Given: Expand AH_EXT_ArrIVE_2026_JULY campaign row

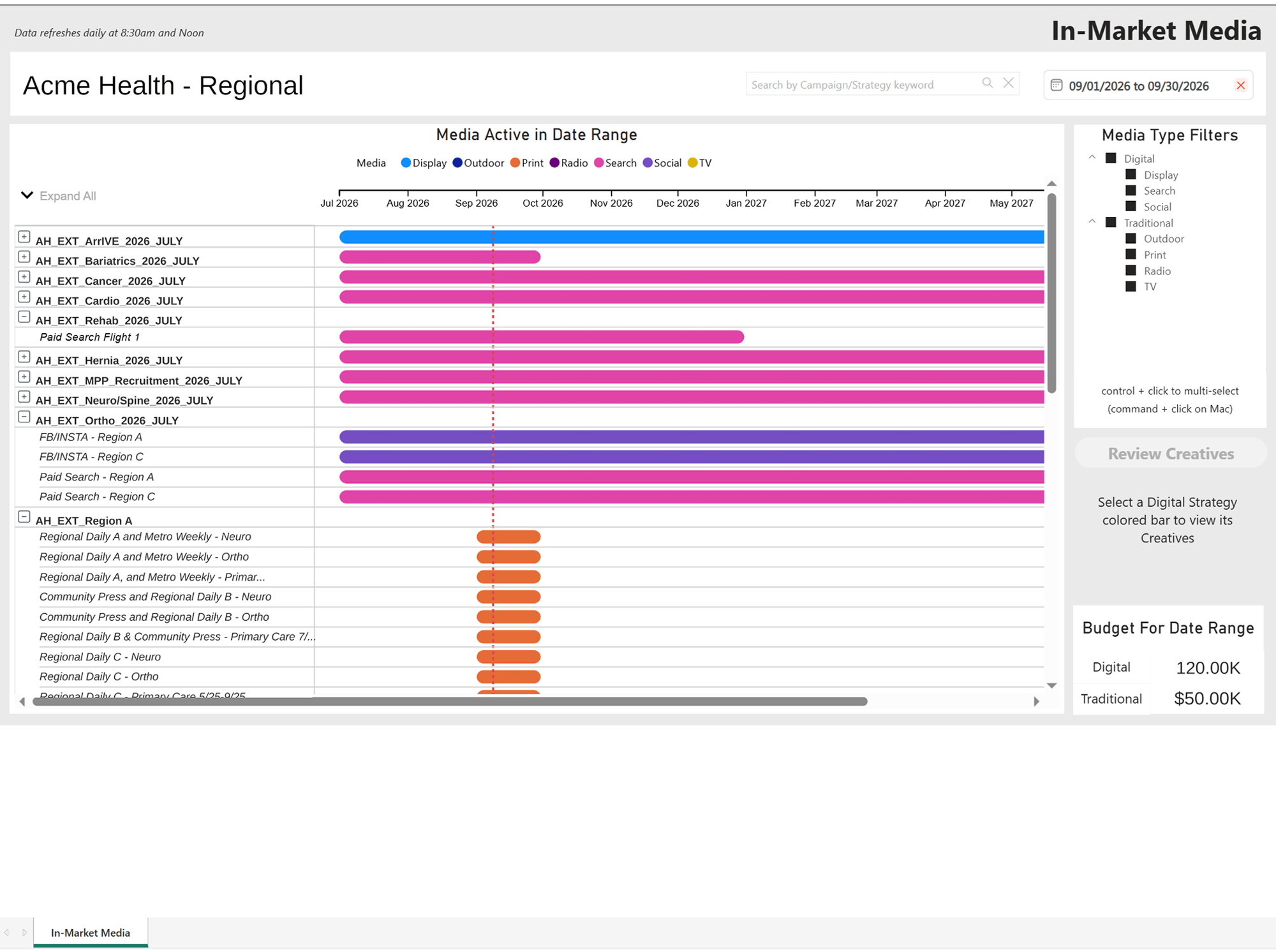Looking at the screenshot, I should coord(24,237).
